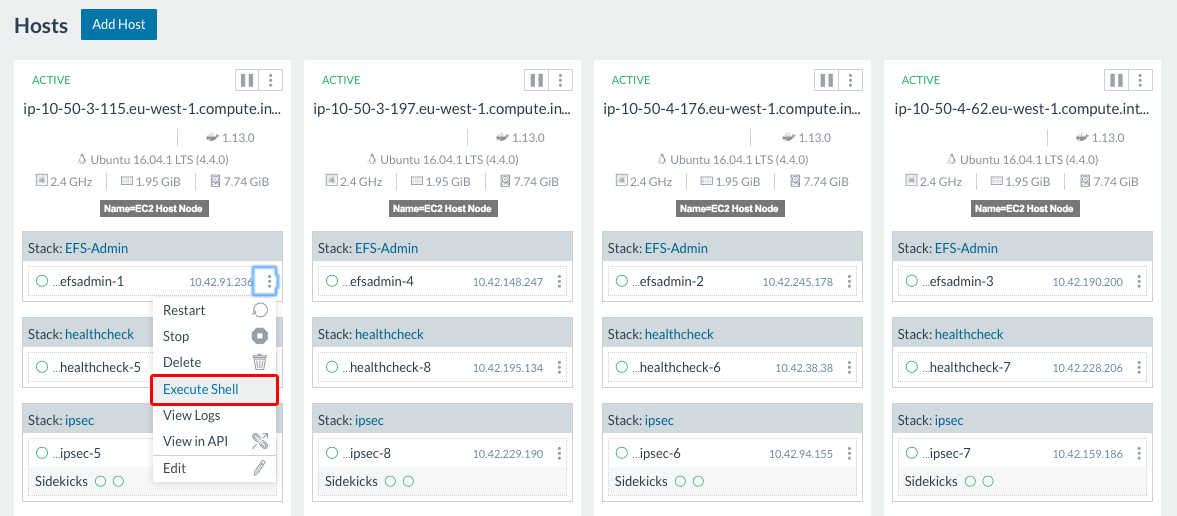Click the pencil icon beside Edit
Viewport: 1177px width, 516px height.
(x=260, y=468)
